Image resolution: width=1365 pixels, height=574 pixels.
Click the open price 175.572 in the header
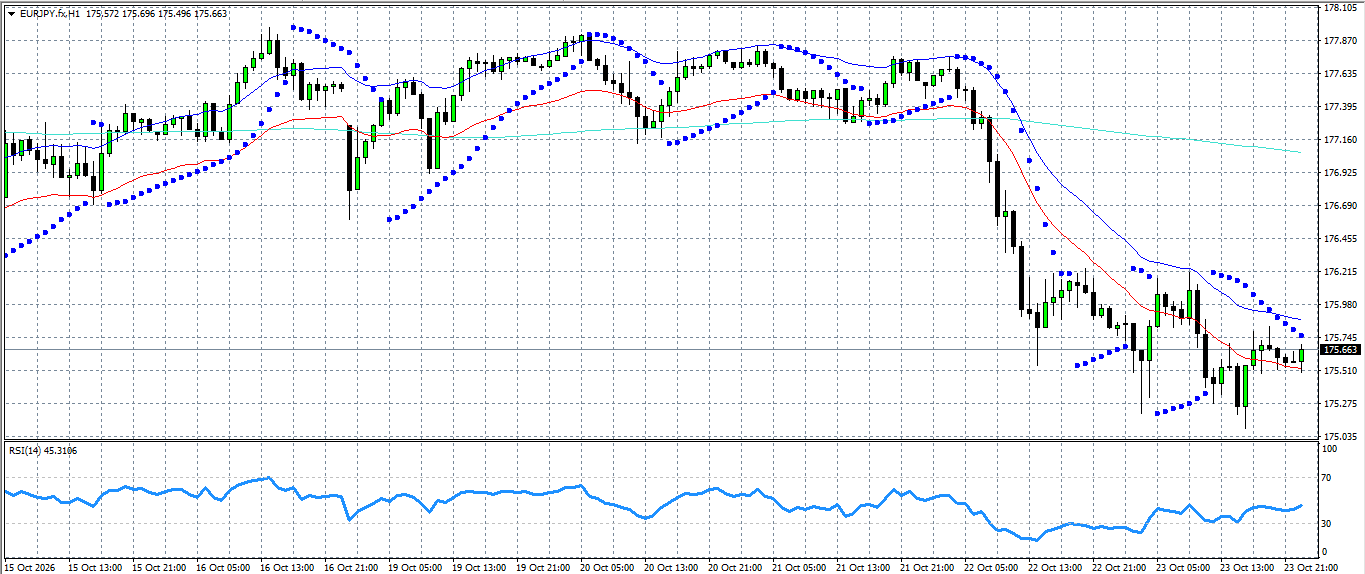point(103,14)
